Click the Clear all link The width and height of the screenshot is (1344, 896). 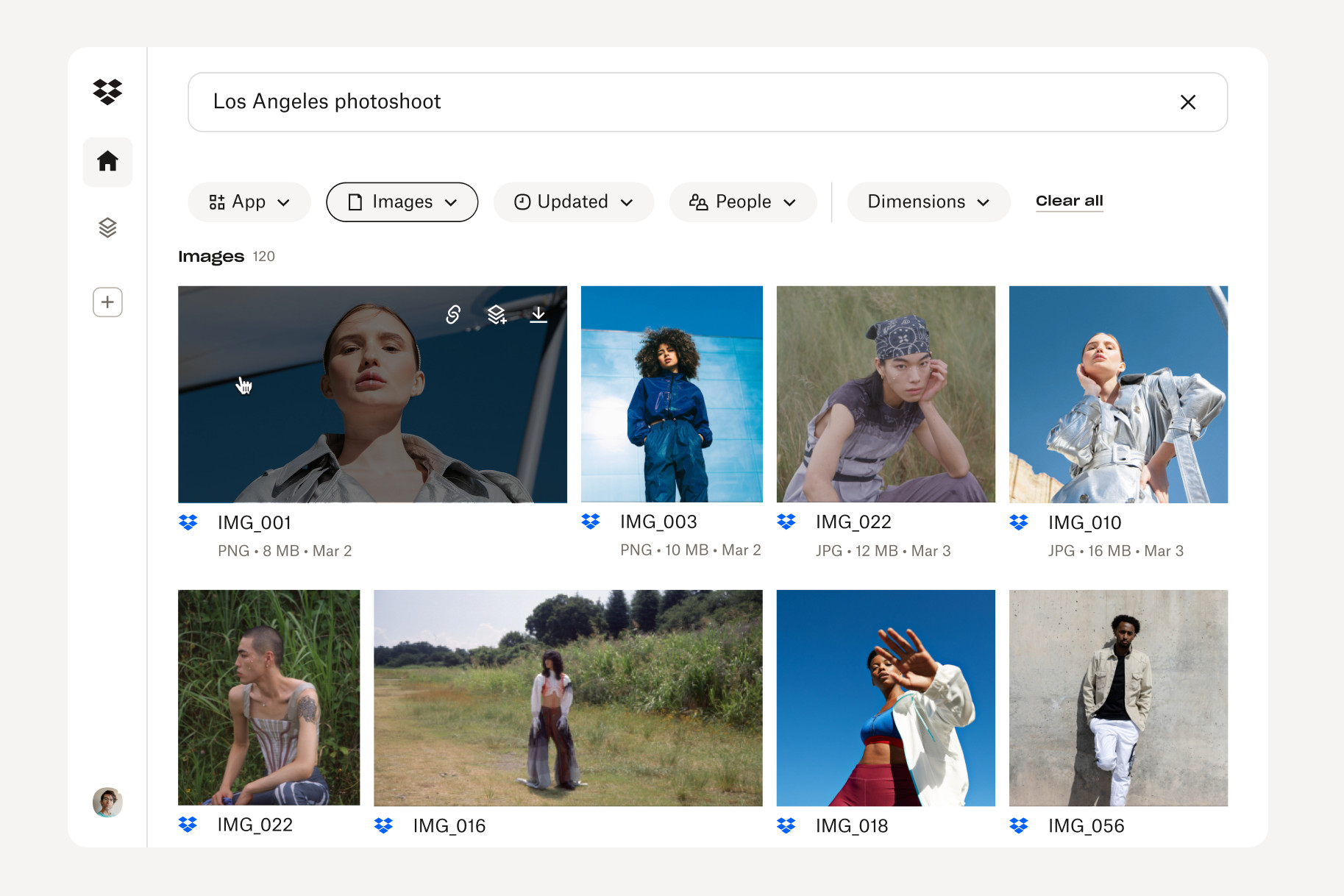click(1069, 201)
